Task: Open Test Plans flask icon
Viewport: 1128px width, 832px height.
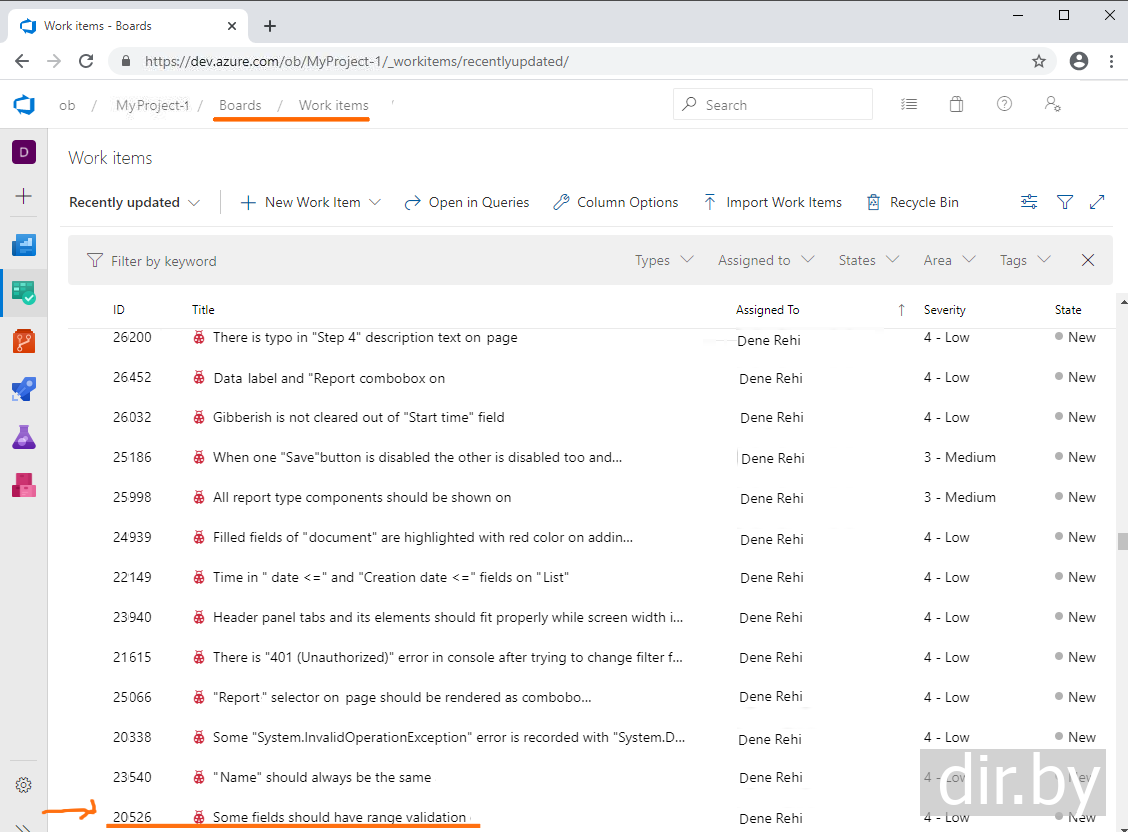Action: (23, 437)
